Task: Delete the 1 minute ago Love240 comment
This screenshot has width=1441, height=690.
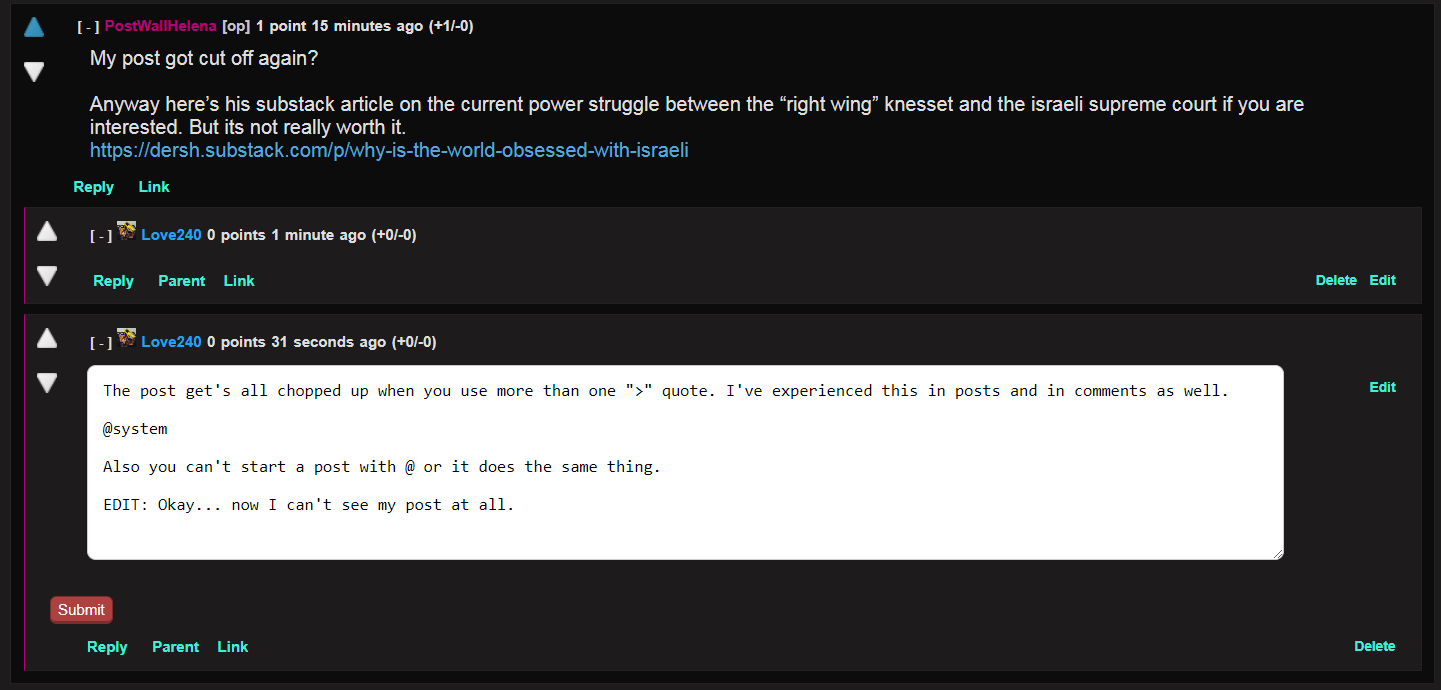Action: tap(1336, 280)
